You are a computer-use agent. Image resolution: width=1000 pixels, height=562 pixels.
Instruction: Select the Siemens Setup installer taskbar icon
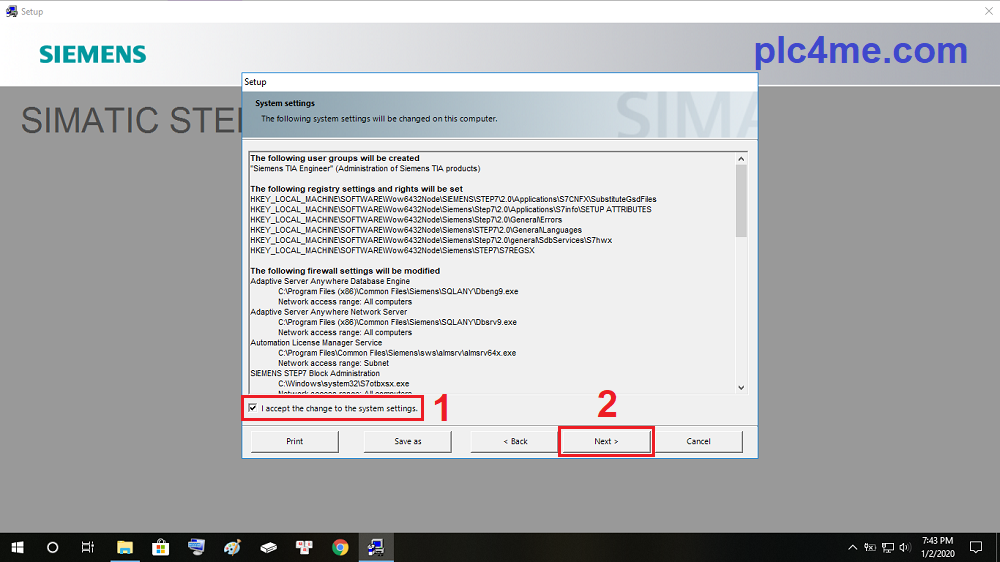click(x=376, y=547)
